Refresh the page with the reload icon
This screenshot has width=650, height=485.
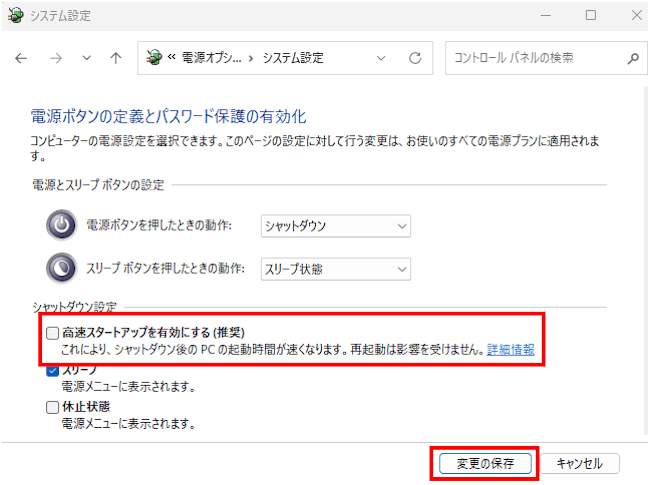click(415, 58)
